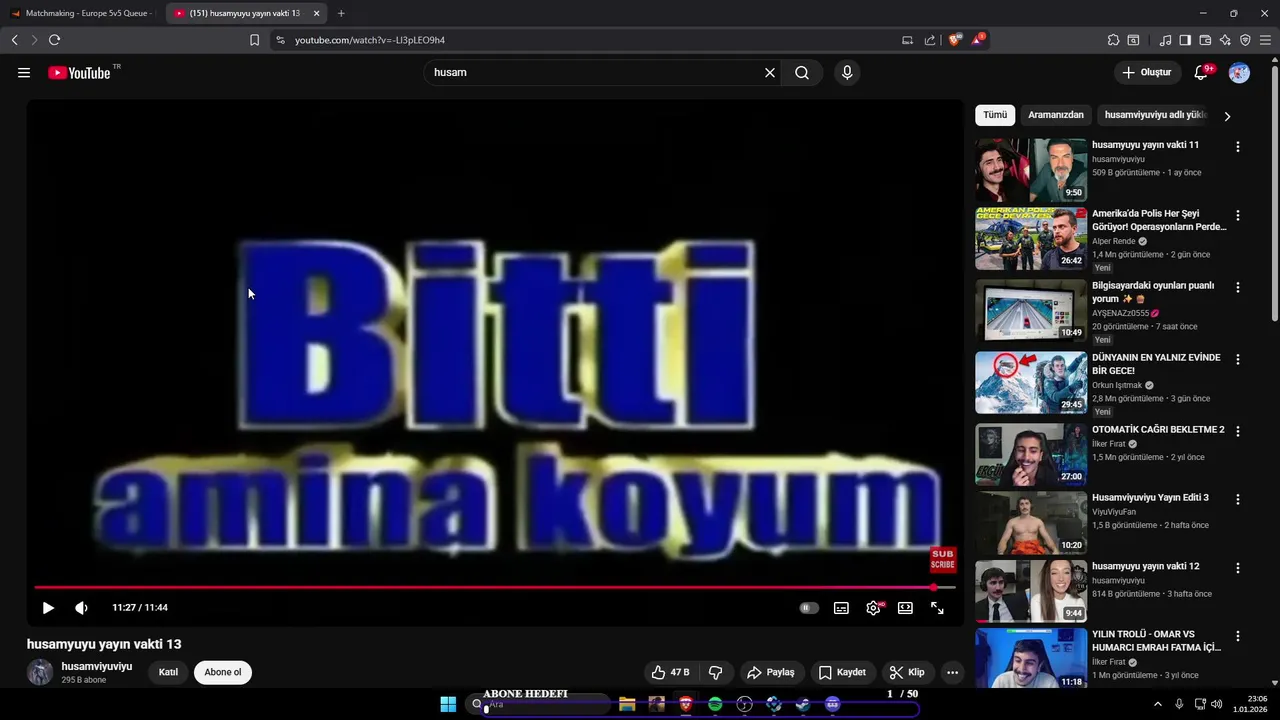This screenshot has height=720, width=1280.
Task: Toggle the browser sidebar panel
Action: pos(1185,40)
